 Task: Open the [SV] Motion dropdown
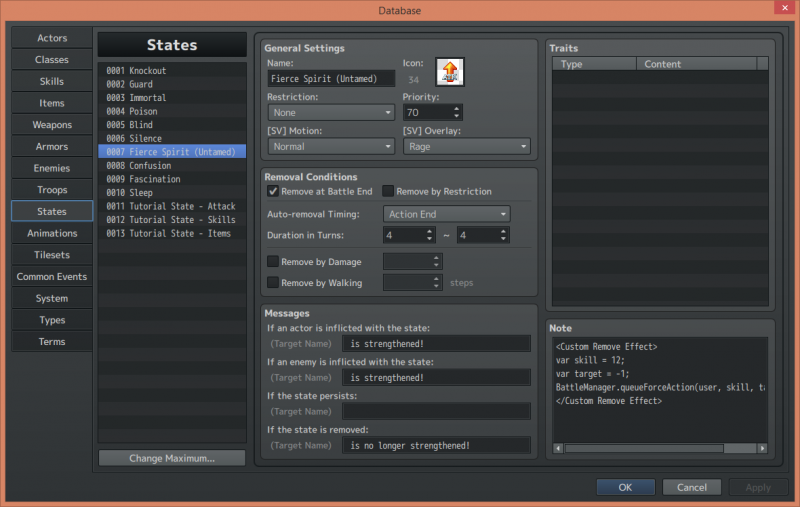[331, 146]
